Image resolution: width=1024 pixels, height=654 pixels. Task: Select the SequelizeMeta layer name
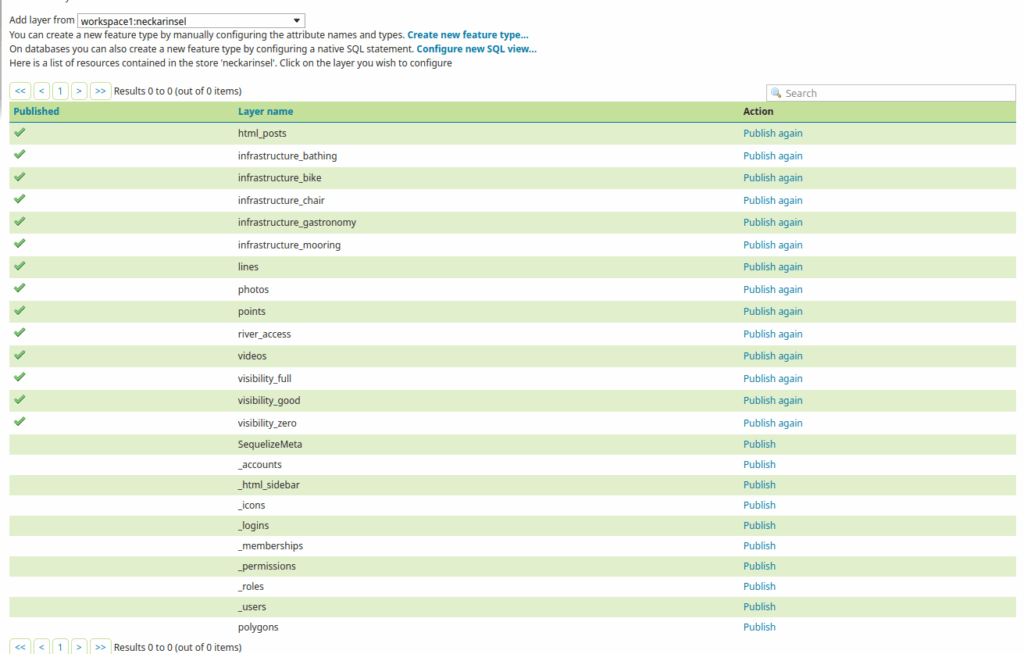pyautogui.click(x=270, y=444)
